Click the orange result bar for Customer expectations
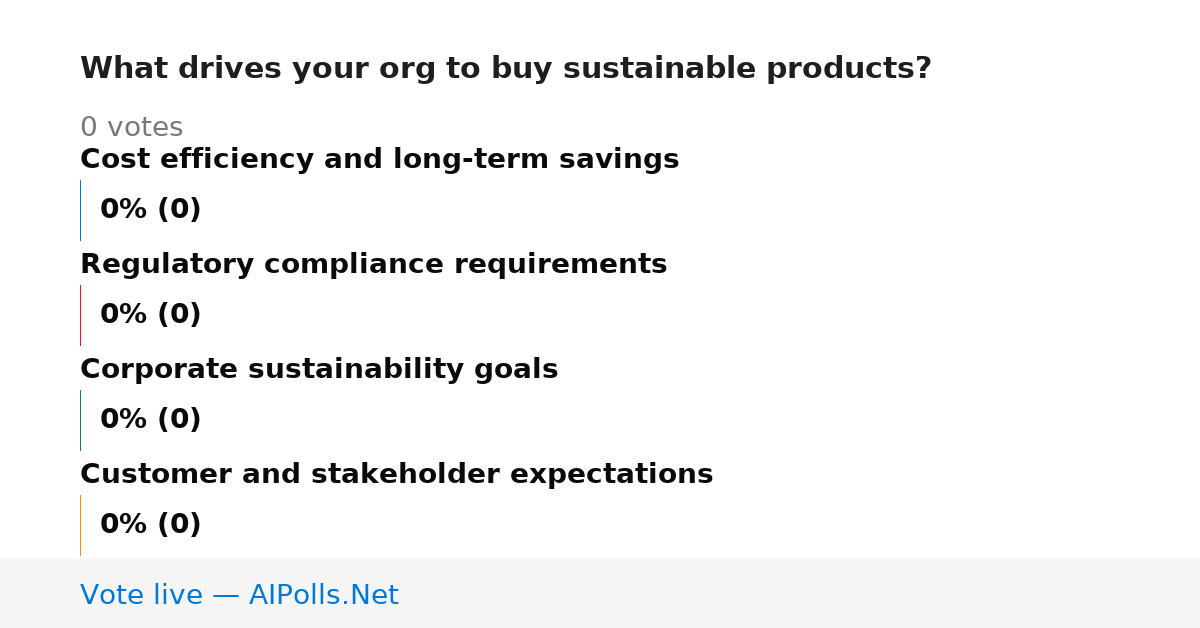The height and width of the screenshot is (628, 1200). click(x=80, y=525)
